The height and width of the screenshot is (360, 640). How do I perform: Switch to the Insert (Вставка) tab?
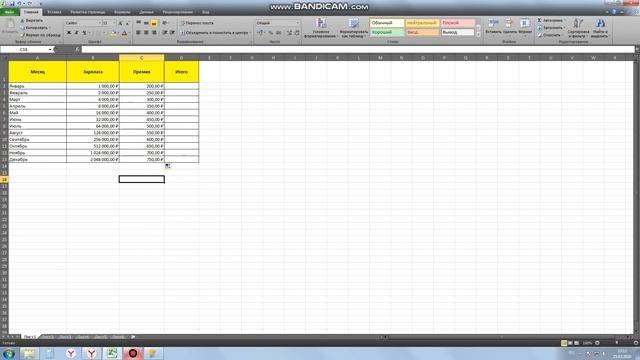click(x=54, y=12)
